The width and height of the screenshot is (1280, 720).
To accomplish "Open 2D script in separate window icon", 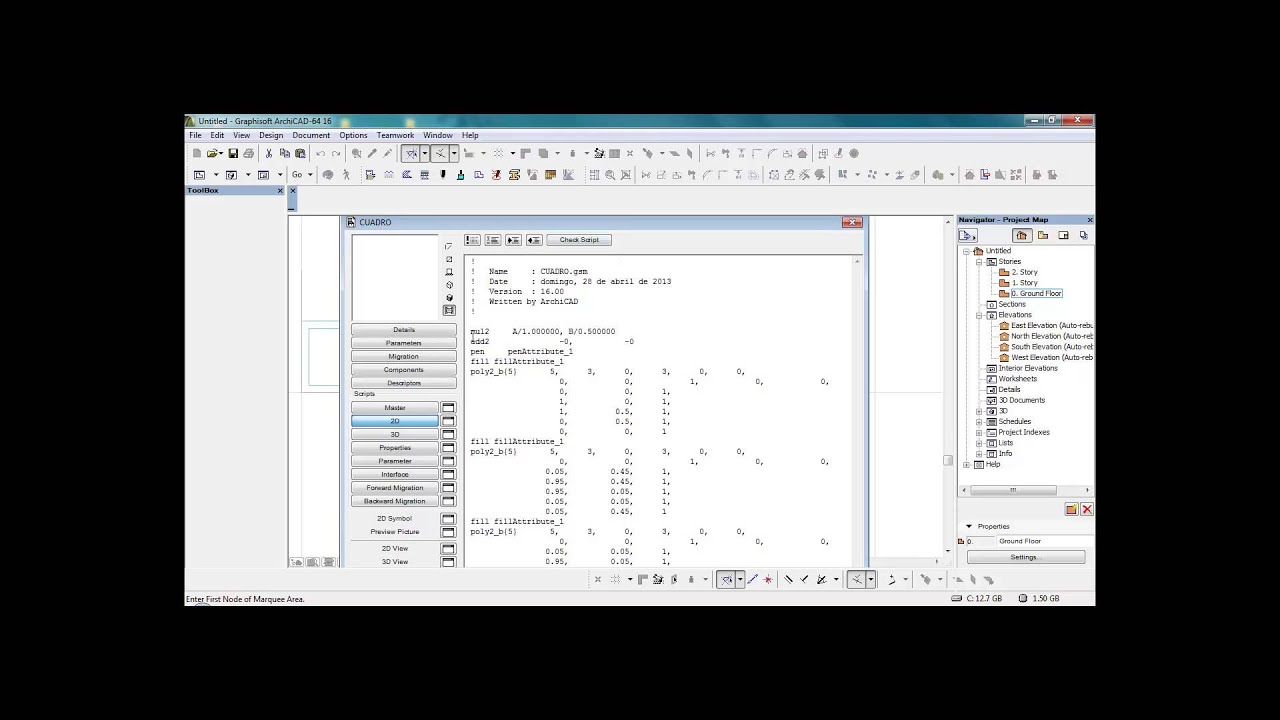I will tap(448, 421).
